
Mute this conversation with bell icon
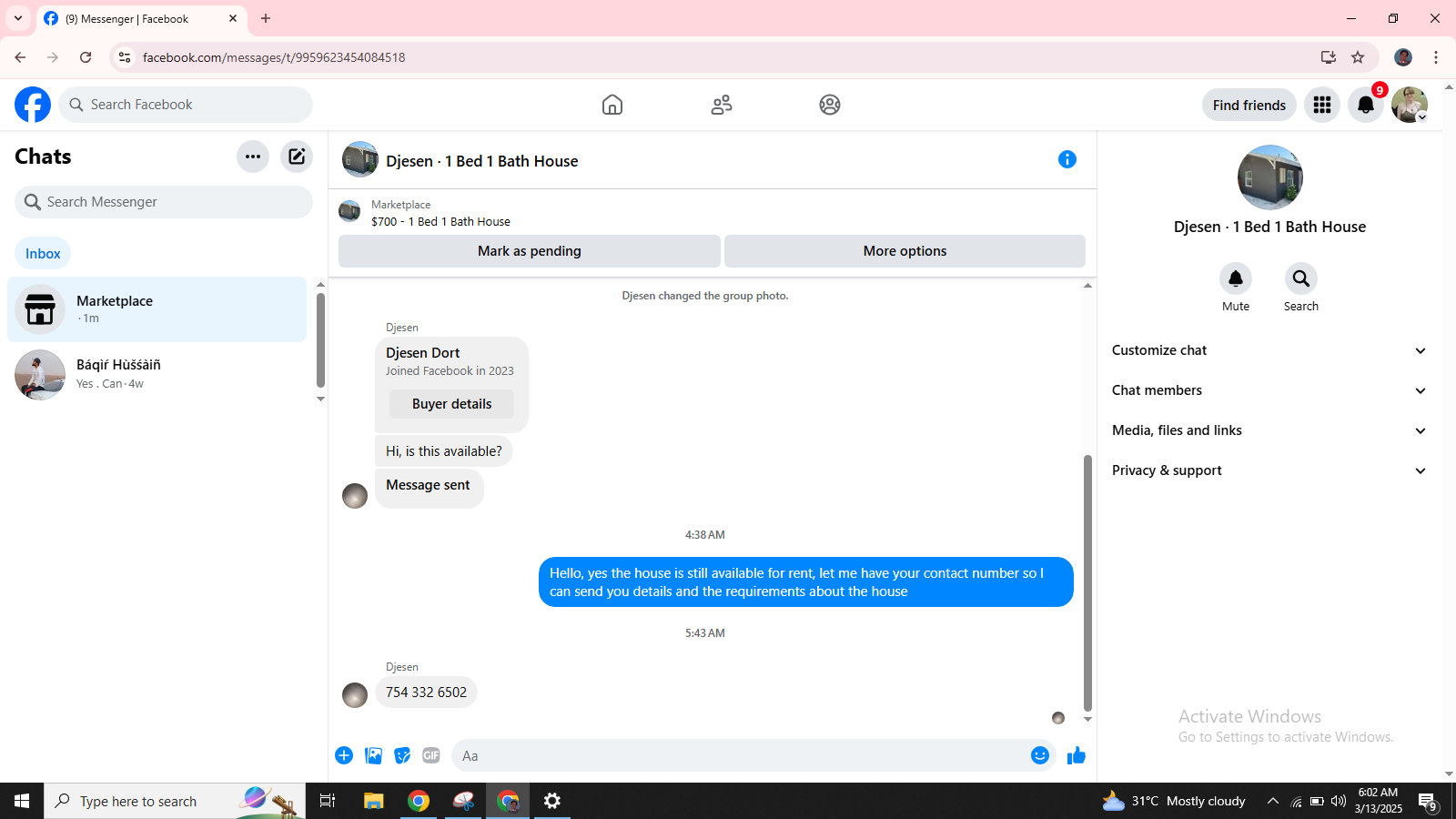coord(1236,278)
